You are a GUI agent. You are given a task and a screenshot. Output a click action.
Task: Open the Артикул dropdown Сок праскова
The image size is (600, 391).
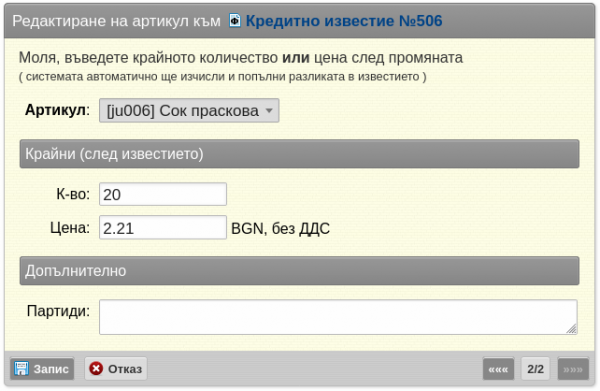coord(189,111)
